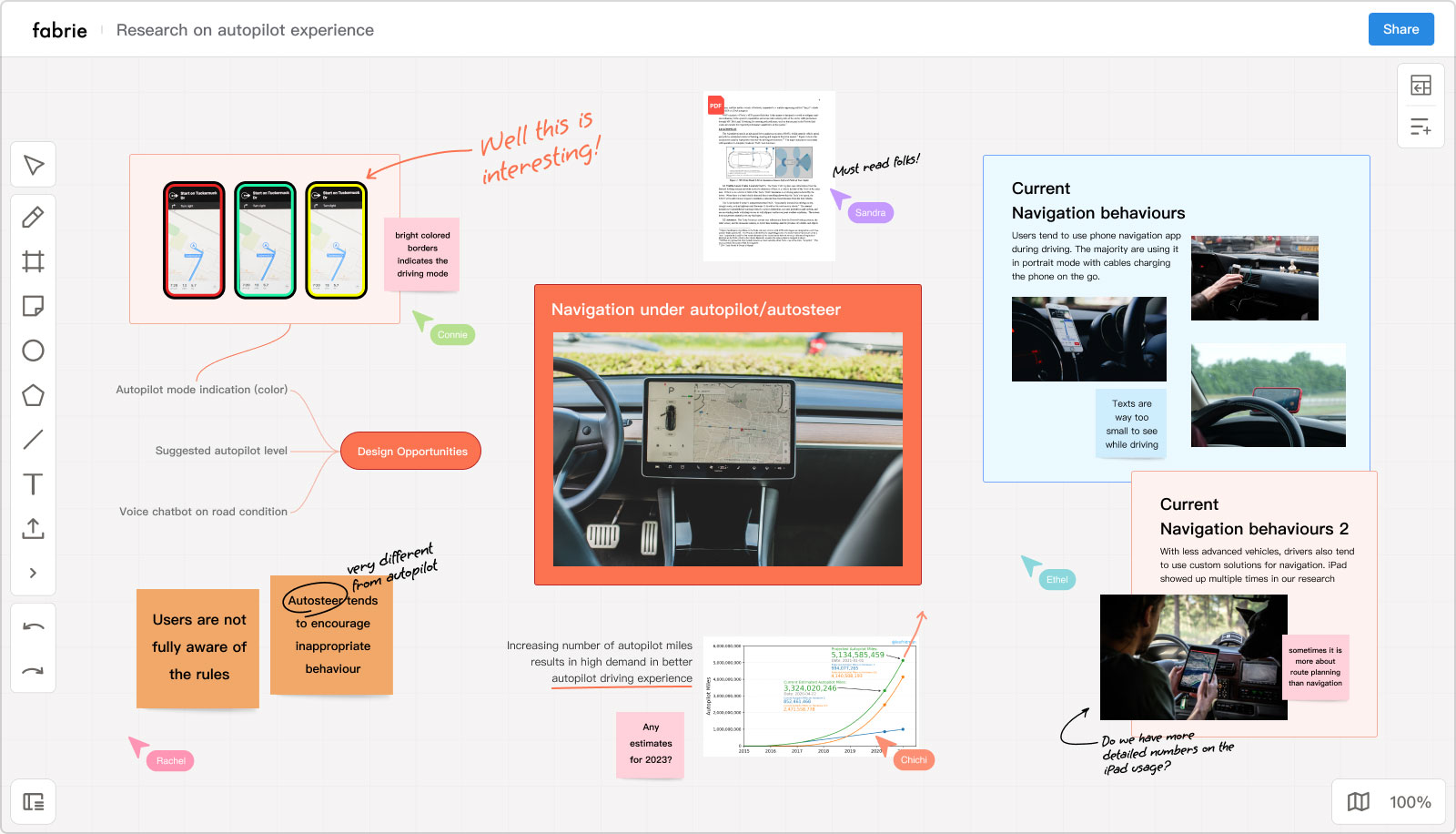Click the Design Opportunities node
The image size is (1456, 834).
tap(411, 452)
